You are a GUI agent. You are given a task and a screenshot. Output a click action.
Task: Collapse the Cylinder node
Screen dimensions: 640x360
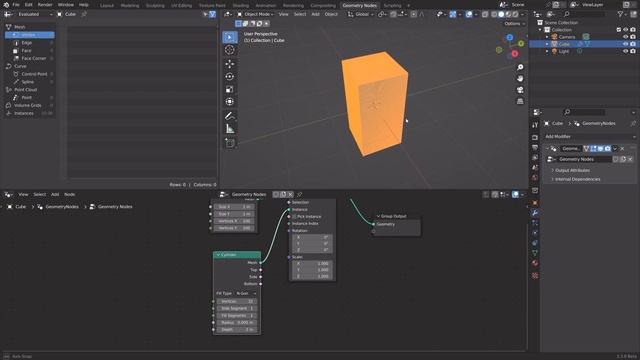click(x=218, y=255)
